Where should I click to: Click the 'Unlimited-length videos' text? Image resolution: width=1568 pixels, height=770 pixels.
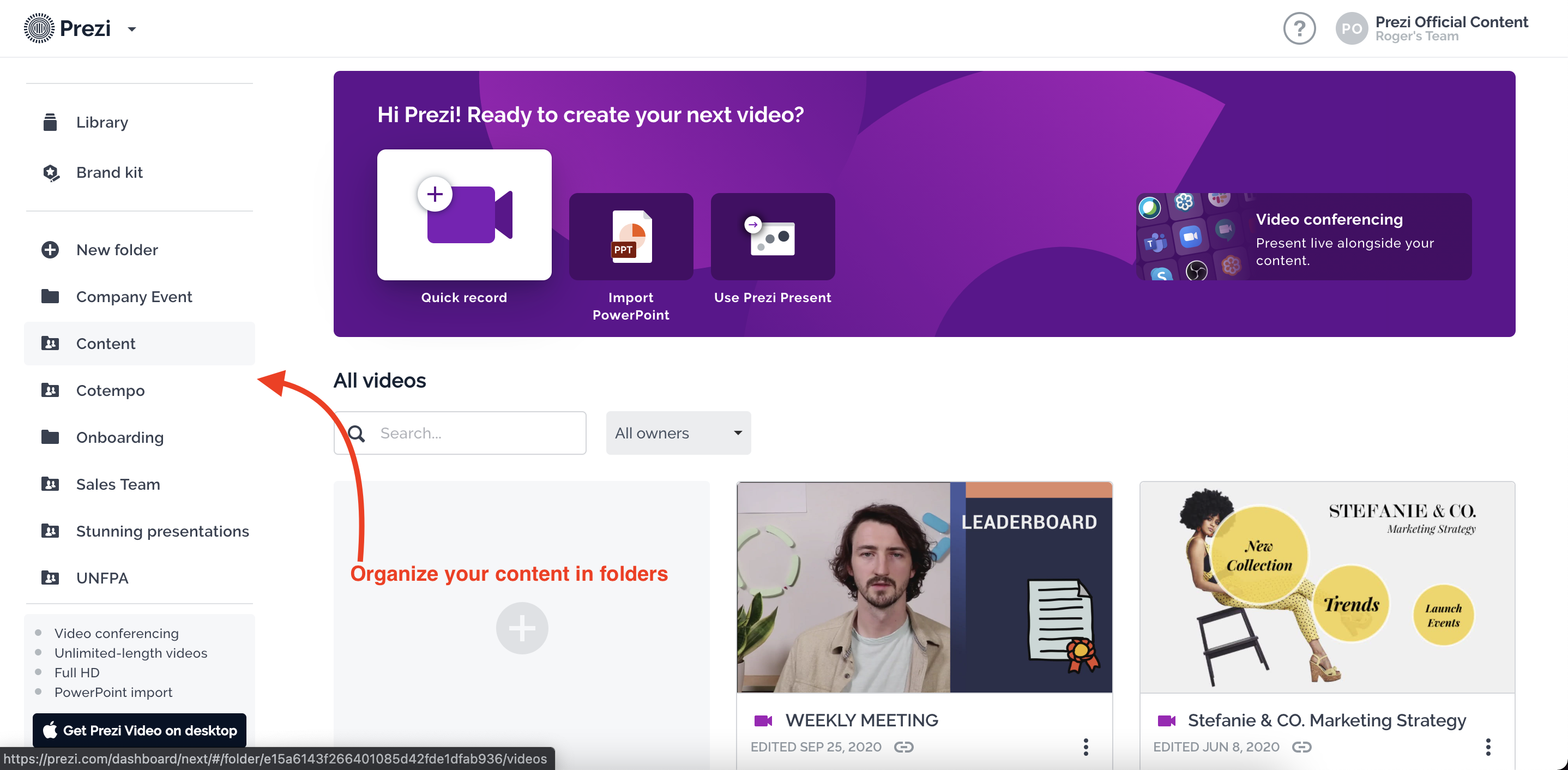pyautogui.click(x=130, y=653)
